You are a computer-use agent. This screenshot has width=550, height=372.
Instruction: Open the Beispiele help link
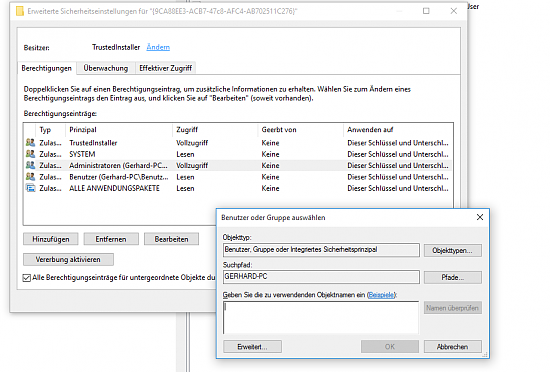(x=381, y=295)
